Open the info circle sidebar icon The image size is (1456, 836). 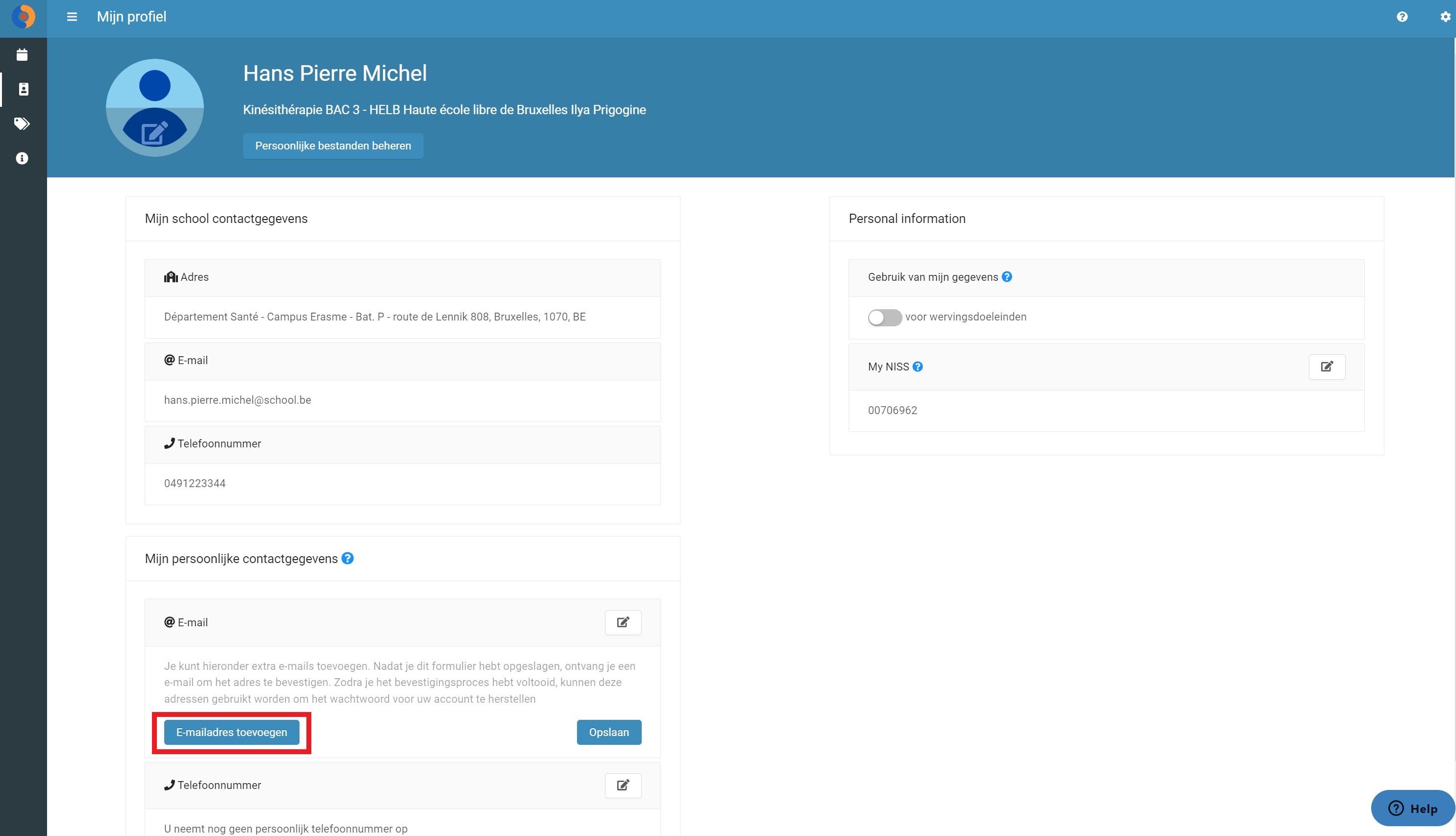(23, 158)
